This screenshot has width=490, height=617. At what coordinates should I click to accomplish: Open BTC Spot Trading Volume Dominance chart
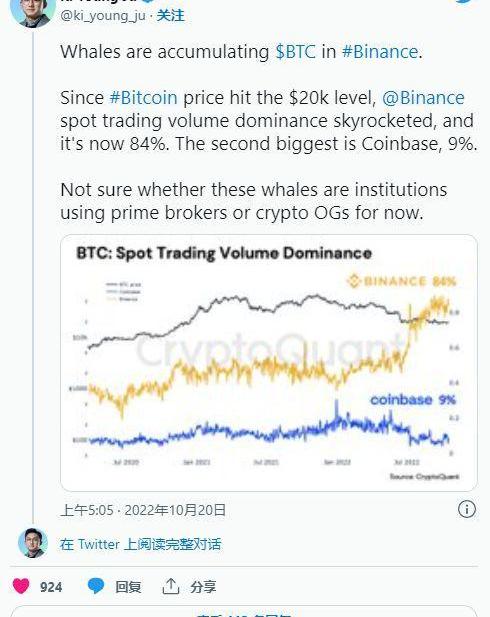point(269,363)
